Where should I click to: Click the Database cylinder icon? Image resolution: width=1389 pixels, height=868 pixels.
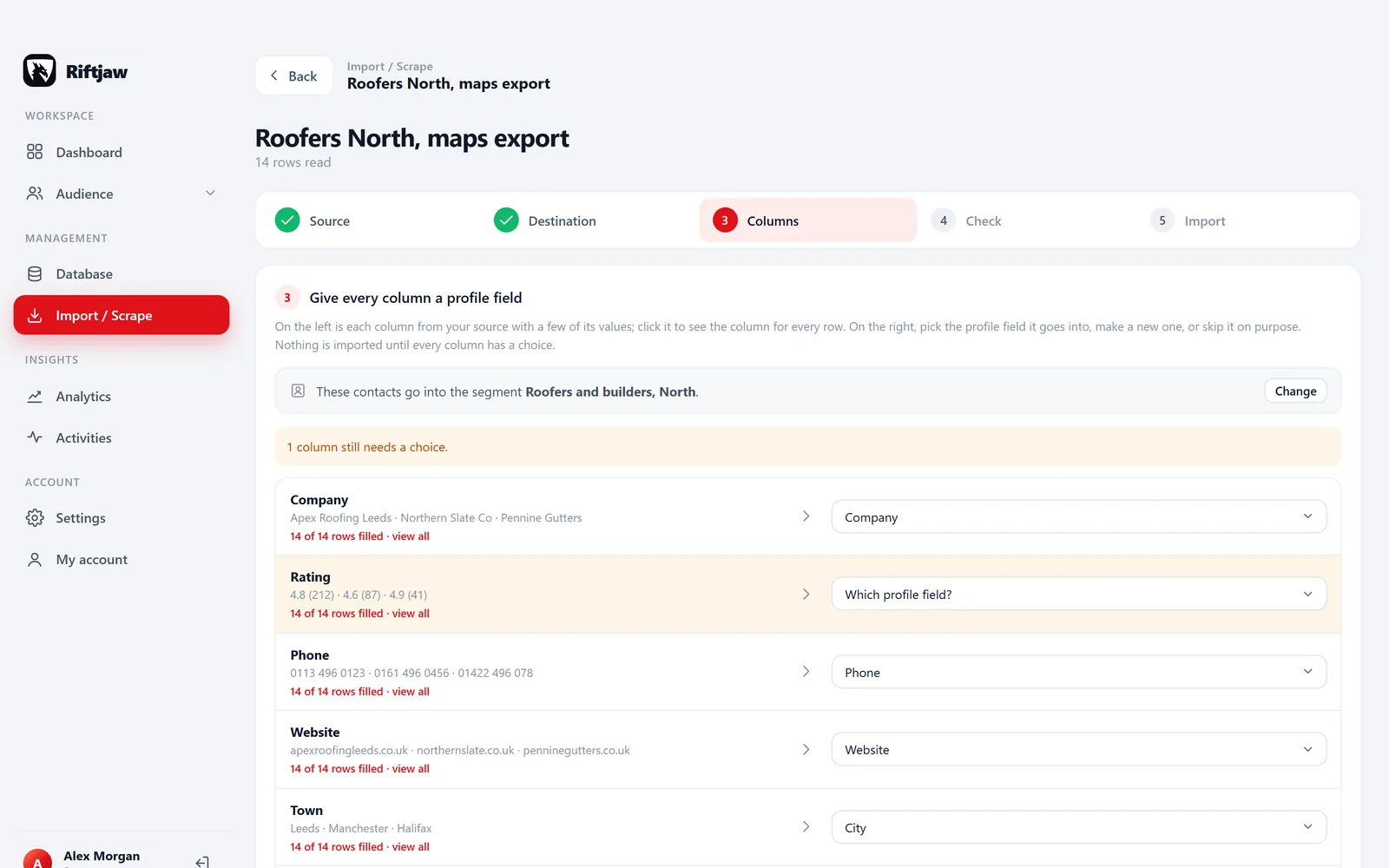35,274
